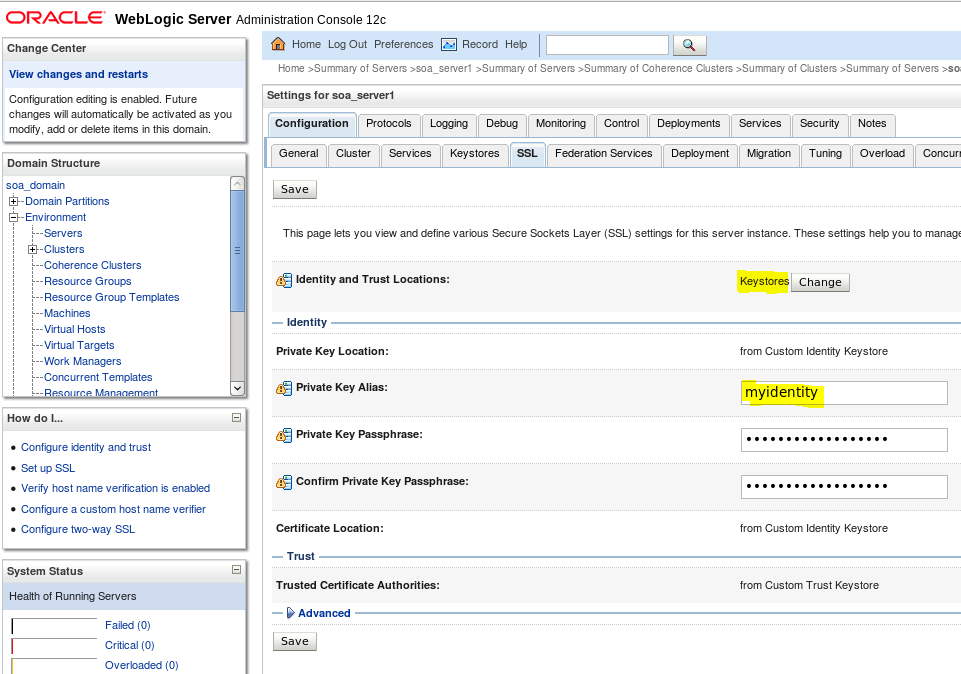Click the Log Out link
The width and height of the screenshot is (961, 674).
pos(348,44)
